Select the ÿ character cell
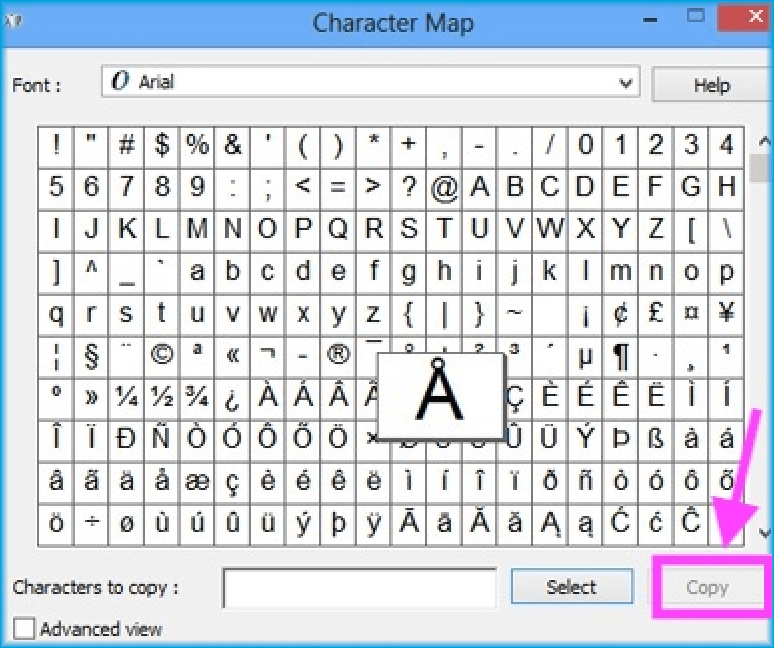 click(373, 525)
